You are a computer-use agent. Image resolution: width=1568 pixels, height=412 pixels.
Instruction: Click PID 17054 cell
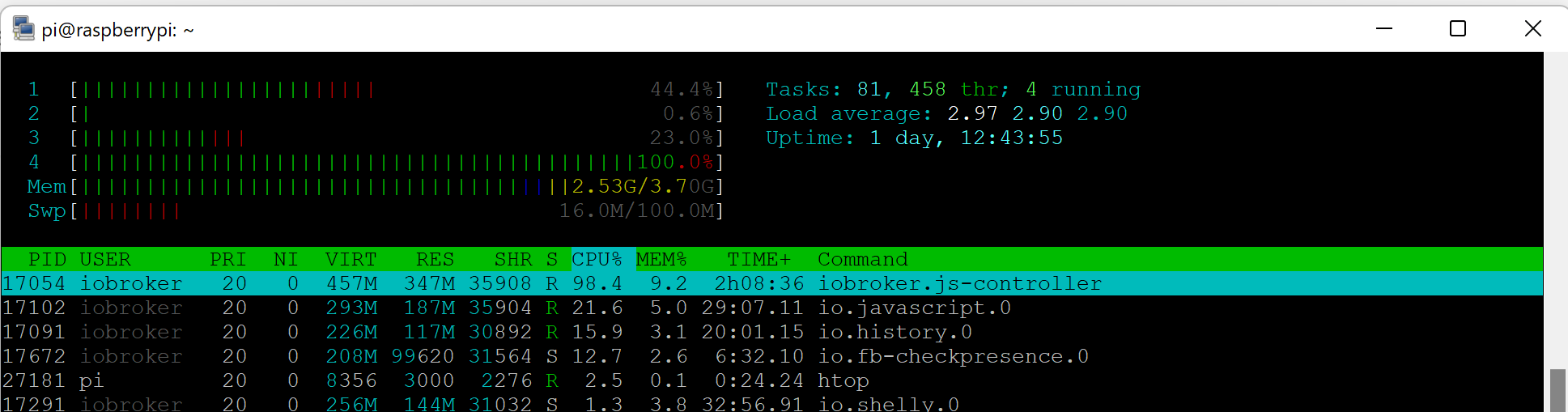pyautogui.click(x=34, y=283)
